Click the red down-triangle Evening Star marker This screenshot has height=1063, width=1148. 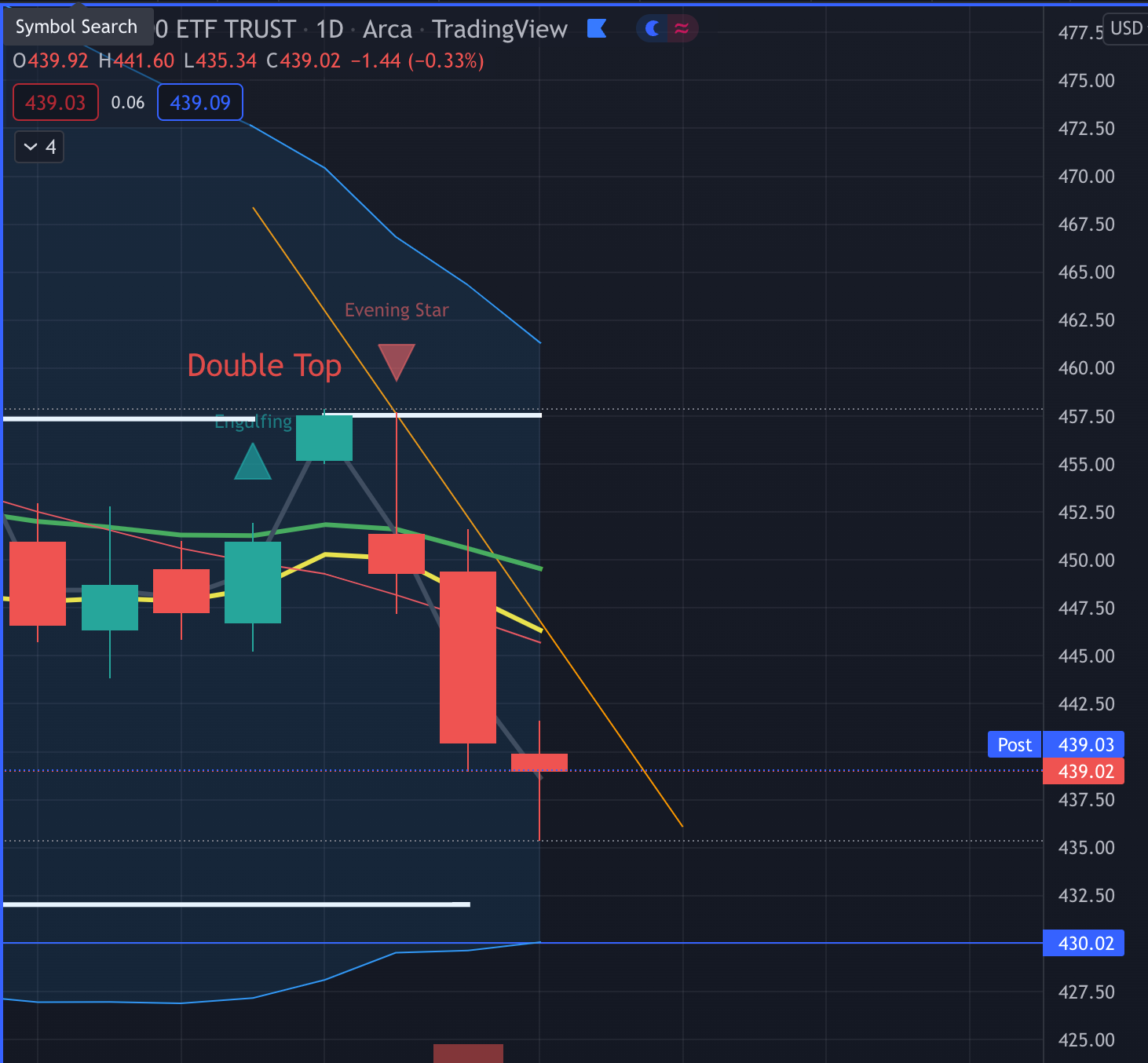[x=397, y=362]
